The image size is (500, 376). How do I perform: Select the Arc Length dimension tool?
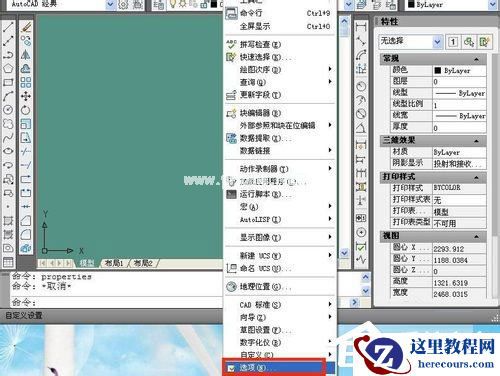(361, 55)
